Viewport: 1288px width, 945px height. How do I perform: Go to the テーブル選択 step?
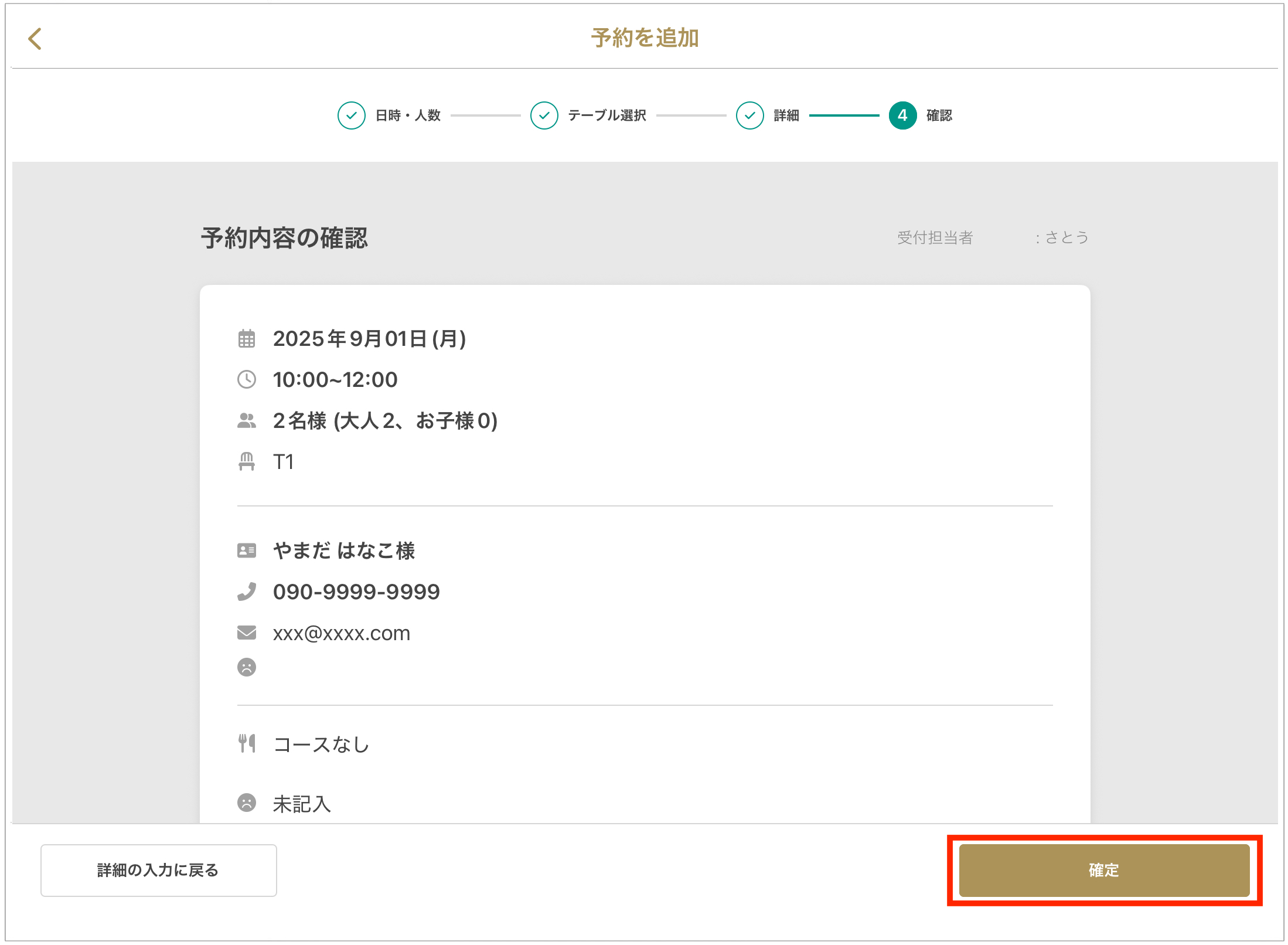coord(544,115)
